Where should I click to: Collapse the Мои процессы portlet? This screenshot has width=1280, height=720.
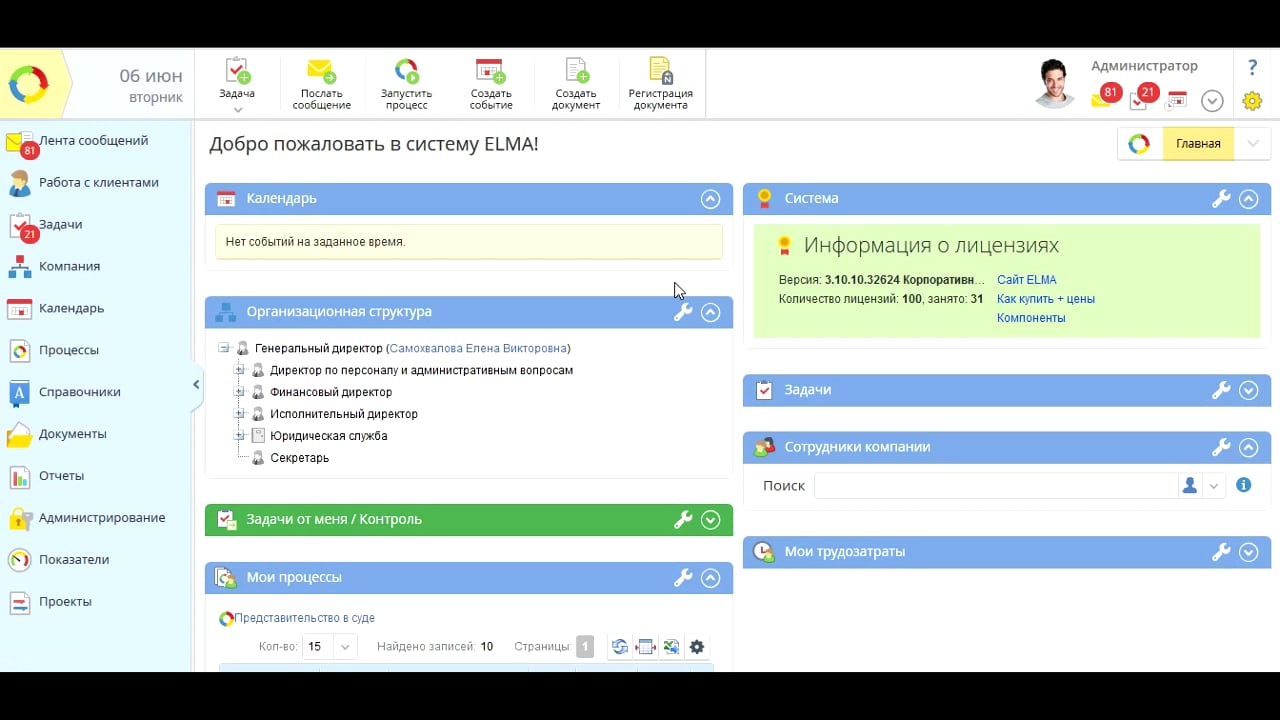[x=710, y=578]
